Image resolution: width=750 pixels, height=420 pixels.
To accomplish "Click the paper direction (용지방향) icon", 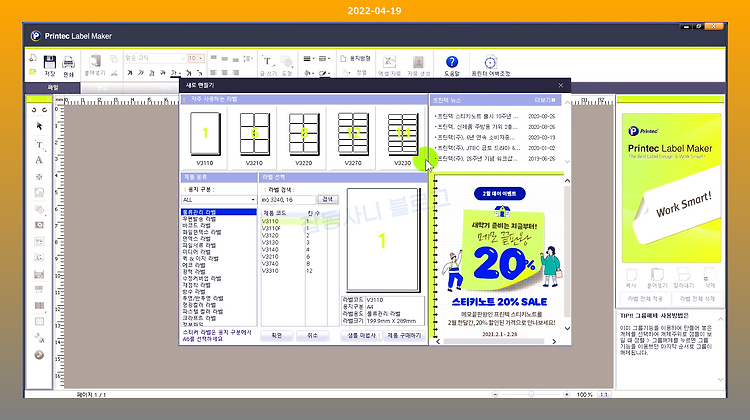I will 356,58.
